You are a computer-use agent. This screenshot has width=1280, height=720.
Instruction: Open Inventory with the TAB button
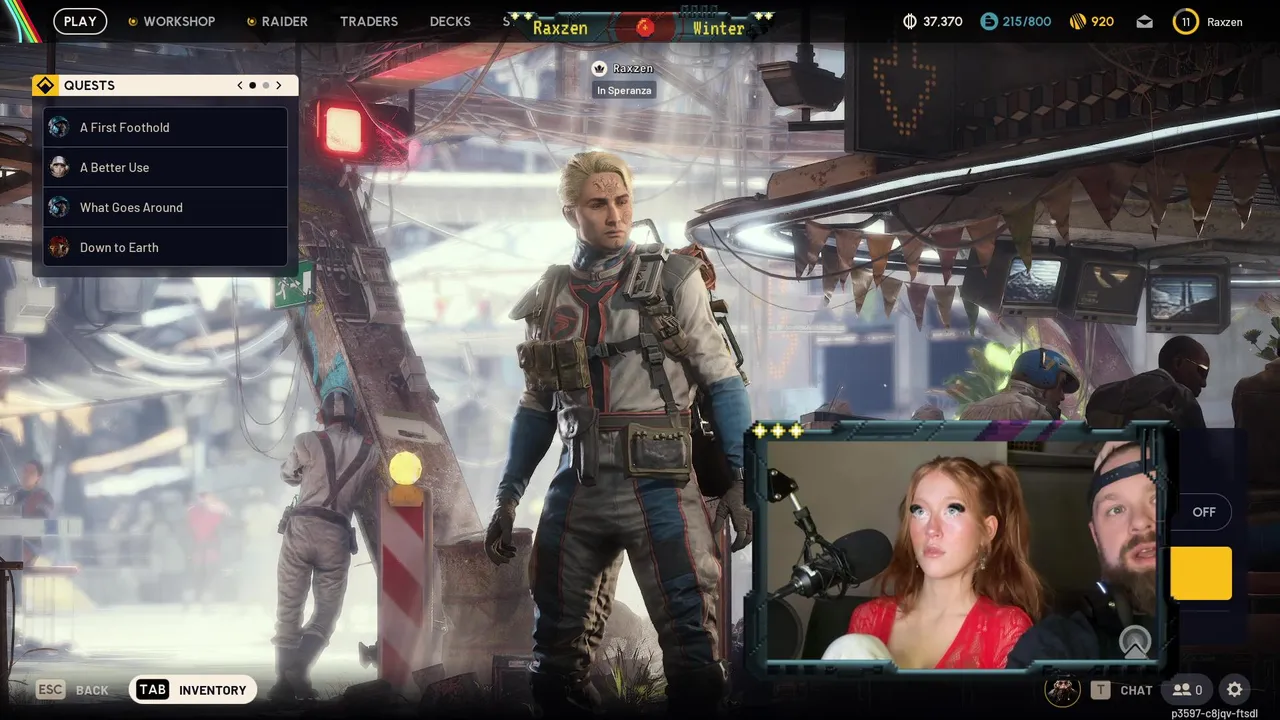click(x=192, y=690)
